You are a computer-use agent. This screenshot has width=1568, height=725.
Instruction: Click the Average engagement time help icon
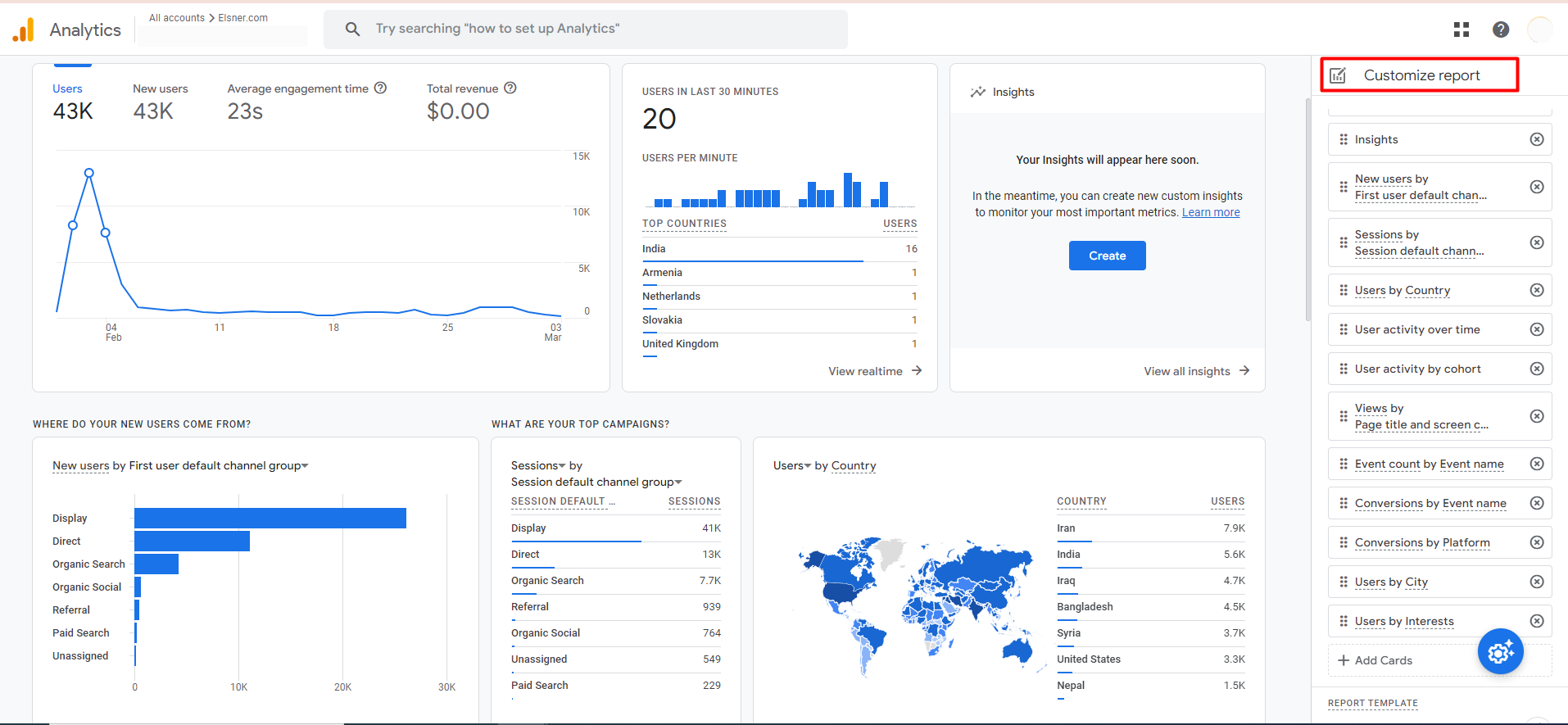tap(380, 88)
